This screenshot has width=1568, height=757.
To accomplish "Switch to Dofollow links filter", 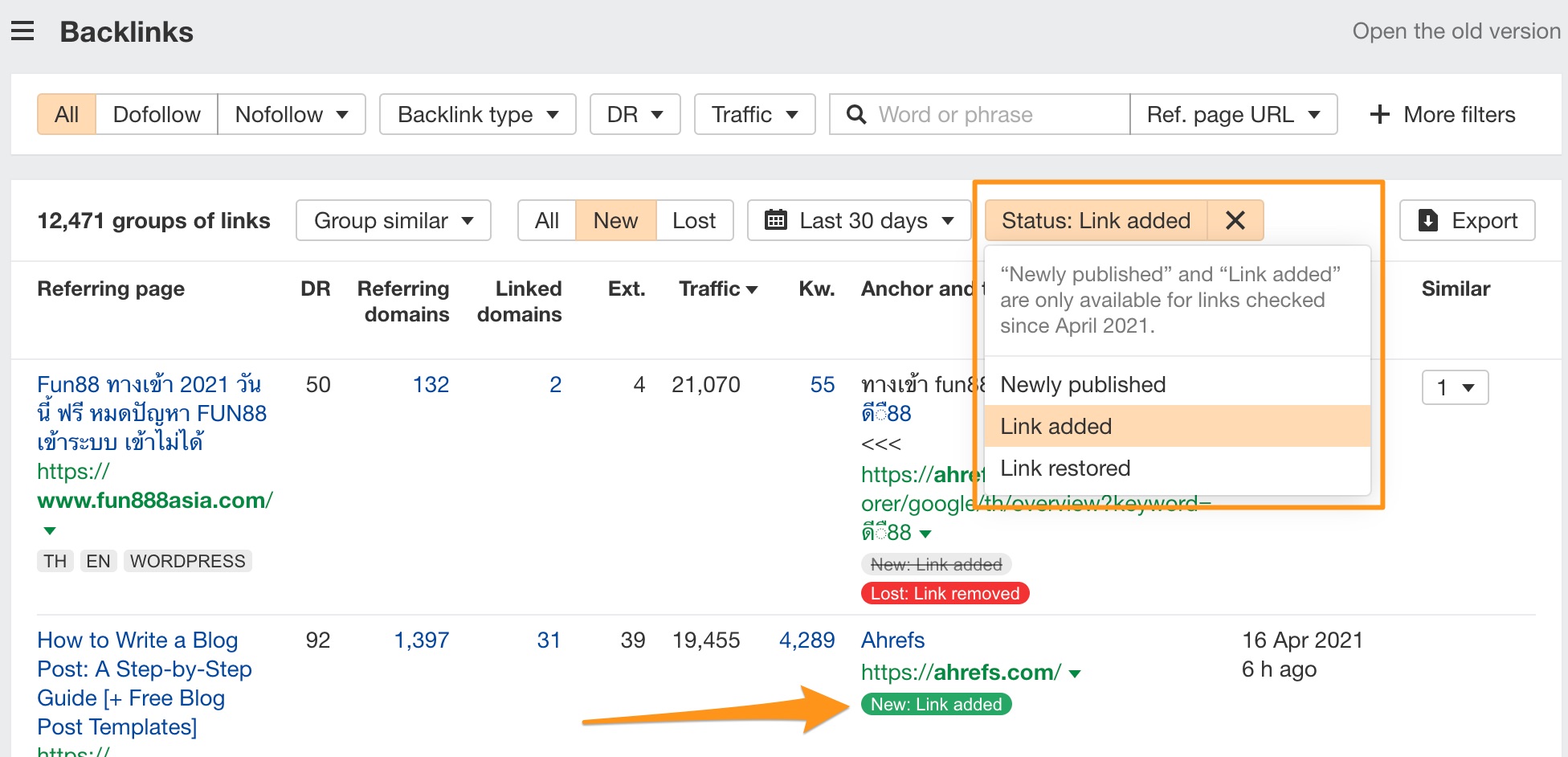I will click(157, 115).
